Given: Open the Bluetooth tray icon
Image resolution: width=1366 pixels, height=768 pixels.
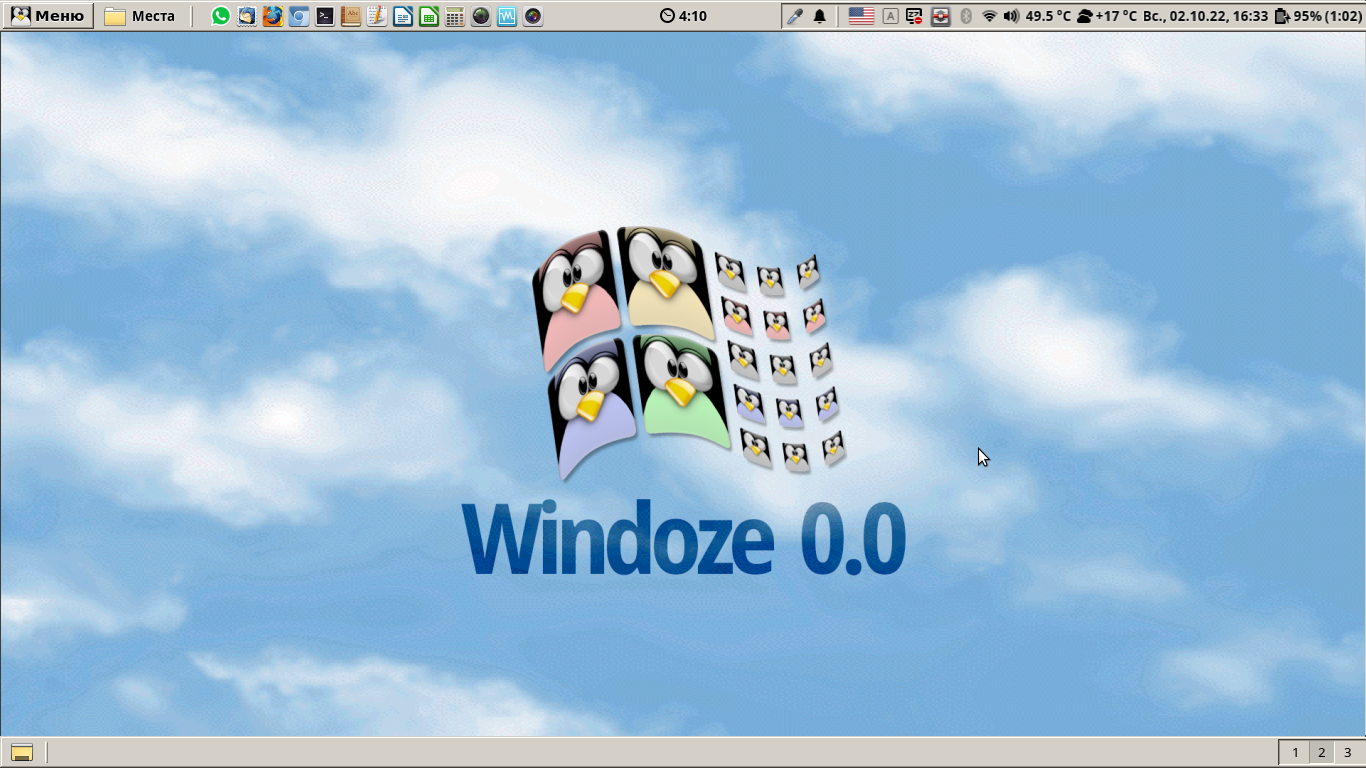Looking at the screenshot, I should (966, 16).
